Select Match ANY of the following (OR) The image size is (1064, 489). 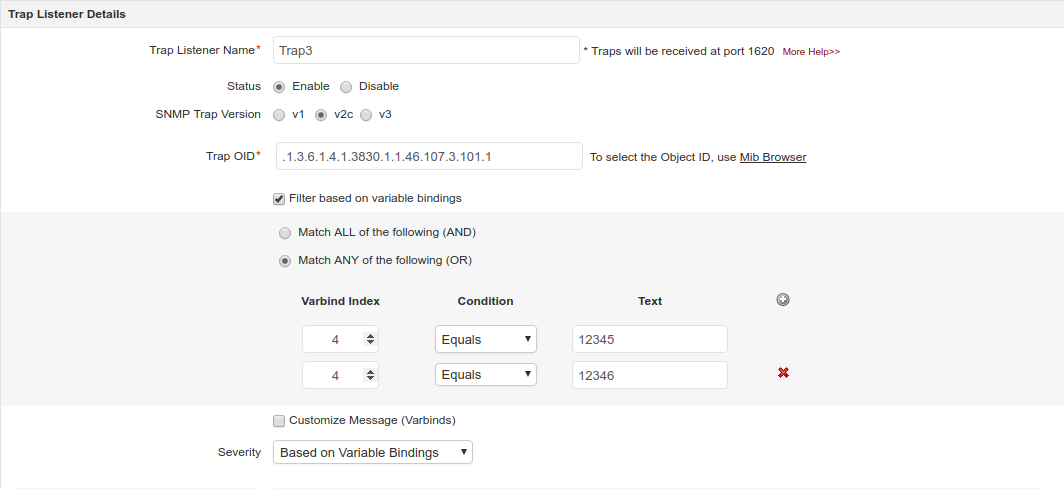pos(285,261)
